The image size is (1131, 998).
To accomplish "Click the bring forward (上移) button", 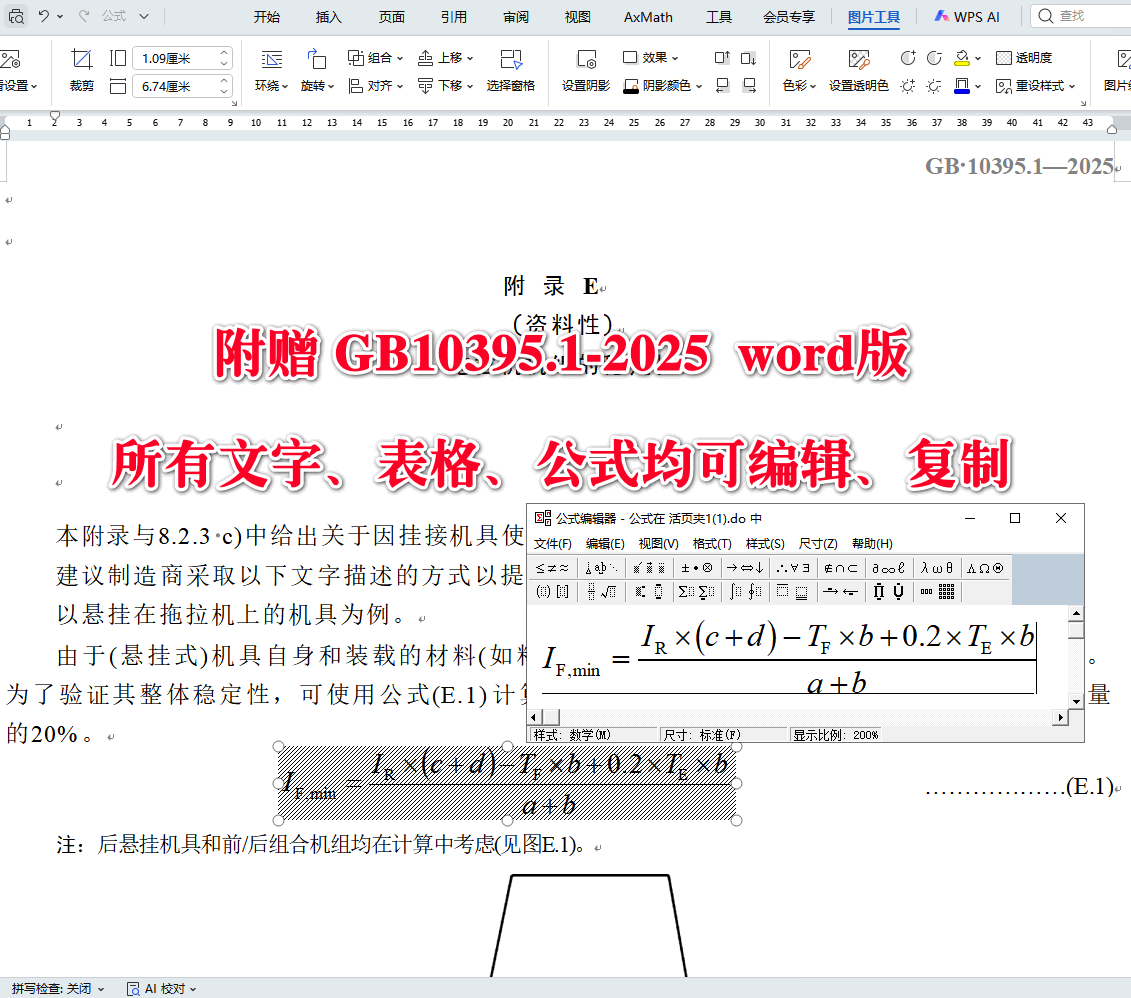I will coord(438,58).
